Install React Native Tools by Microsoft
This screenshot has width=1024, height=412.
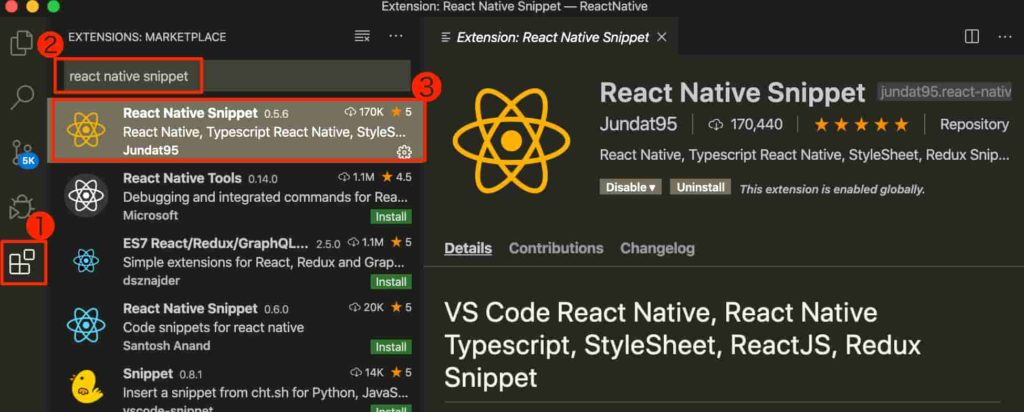pyautogui.click(x=391, y=217)
